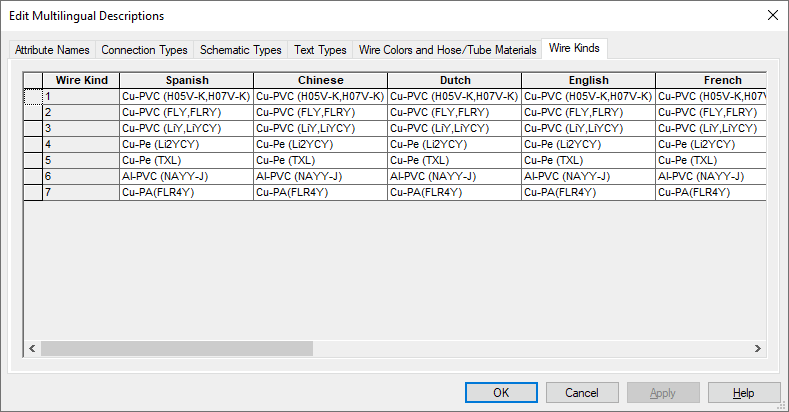This screenshot has height=412, width=789.
Task: Select row header for wire kind 4
Action: coord(33,144)
